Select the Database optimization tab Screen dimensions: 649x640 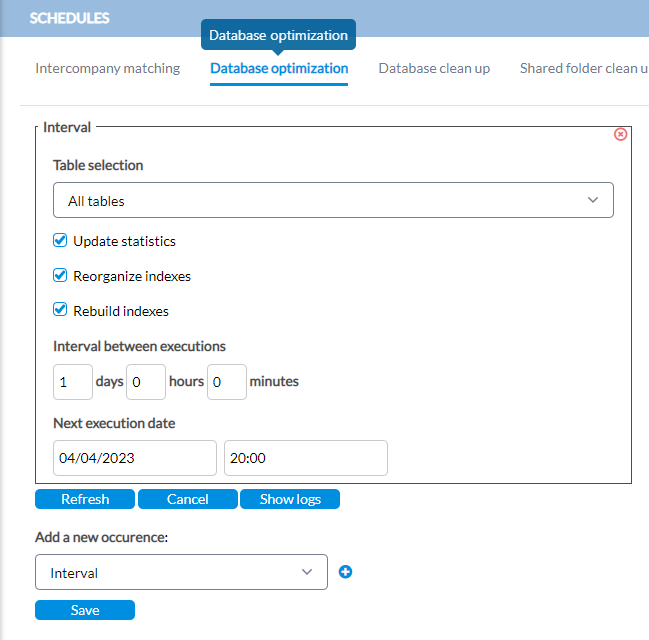279,68
